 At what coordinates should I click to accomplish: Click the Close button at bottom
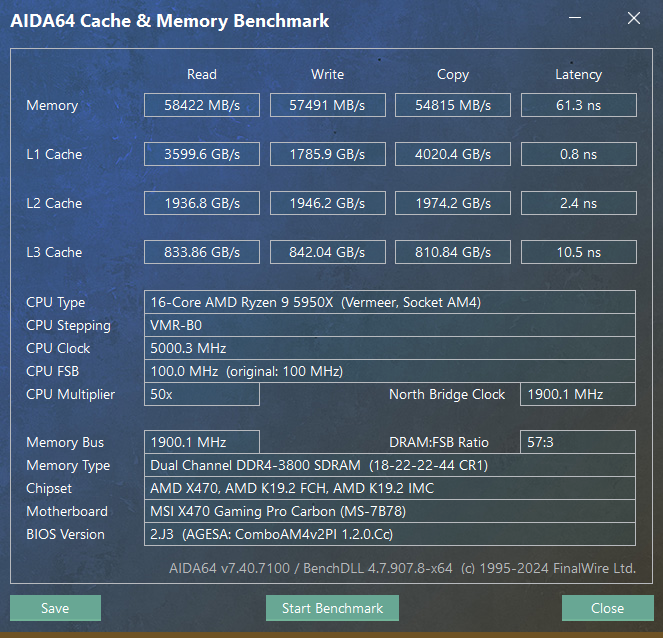pyautogui.click(x=608, y=608)
